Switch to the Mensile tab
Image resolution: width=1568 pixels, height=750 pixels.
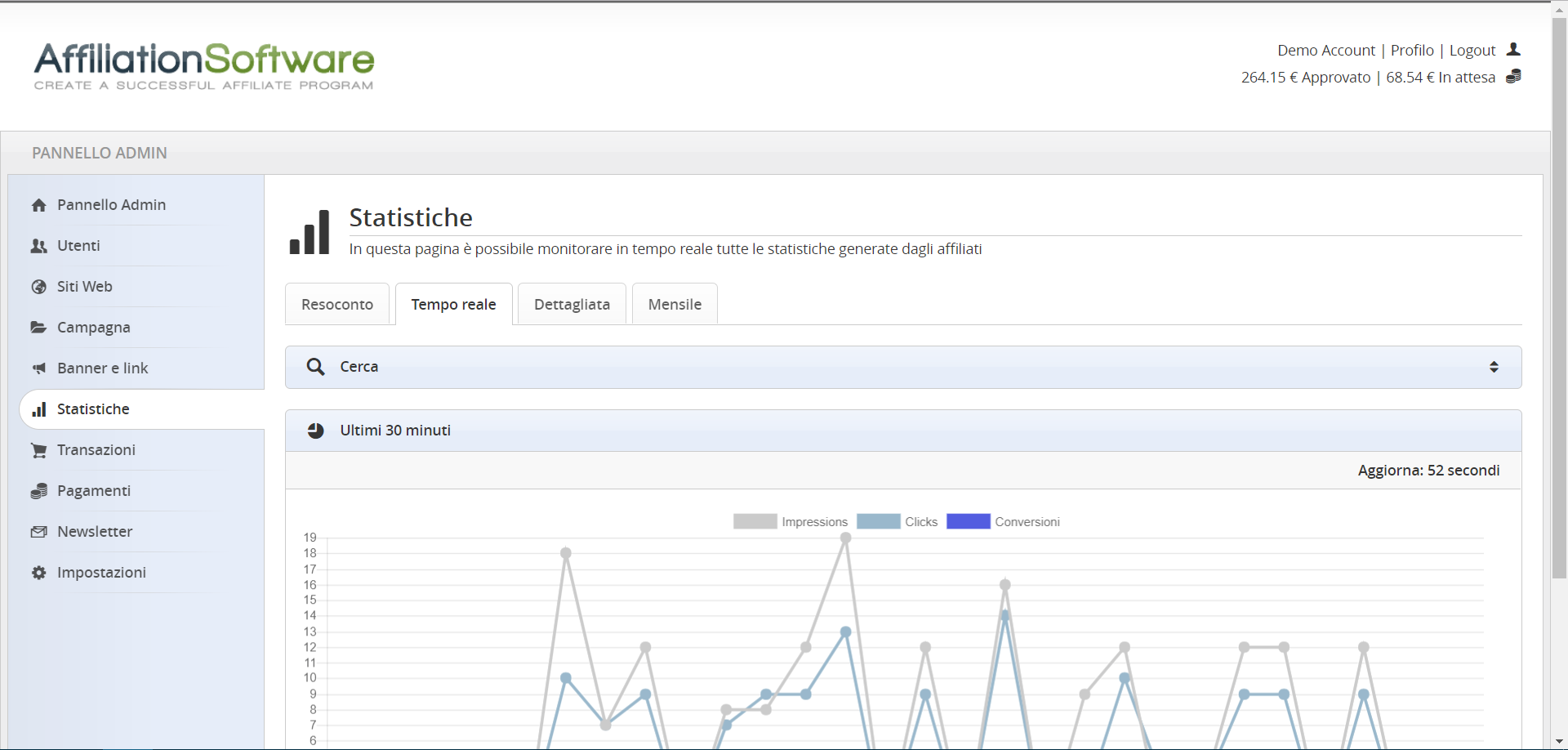tap(675, 304)
